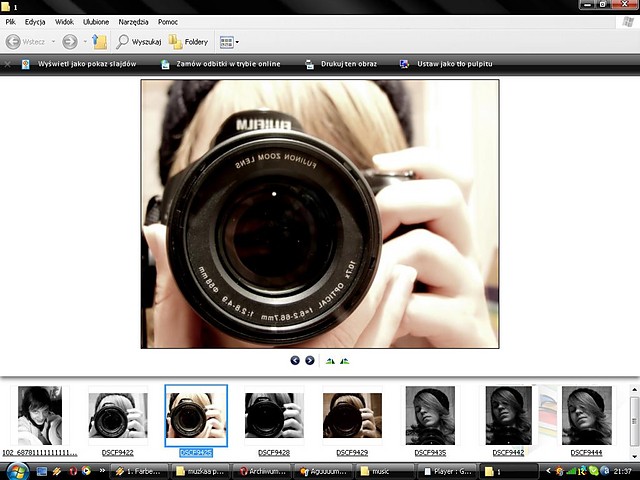
Task: Go up one folder level
Action: [x=99, y=42]
